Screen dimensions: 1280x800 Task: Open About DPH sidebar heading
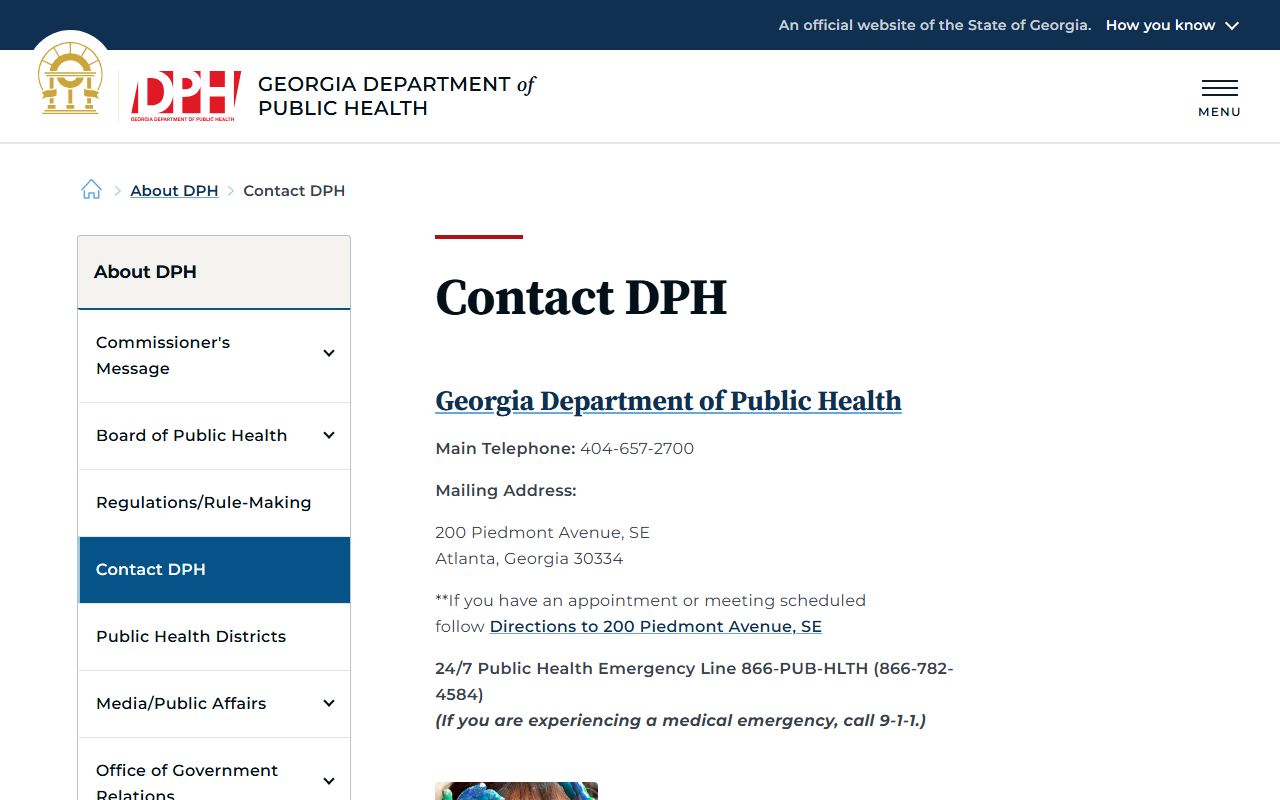tap(145, 272)
